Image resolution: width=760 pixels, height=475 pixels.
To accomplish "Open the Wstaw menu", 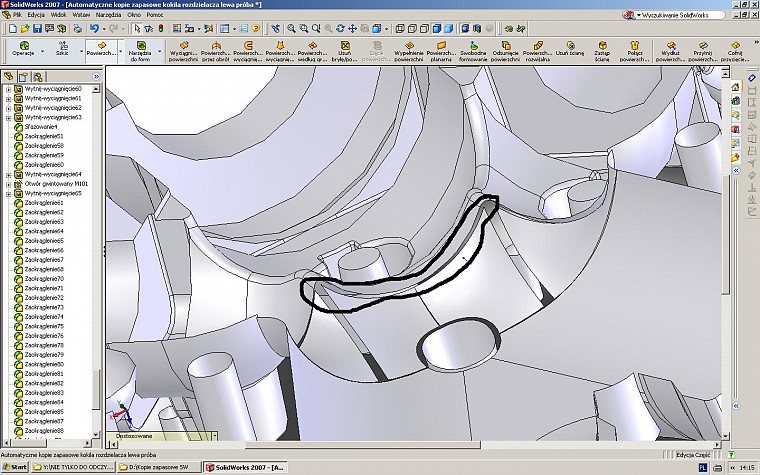I will pos(81,16).
